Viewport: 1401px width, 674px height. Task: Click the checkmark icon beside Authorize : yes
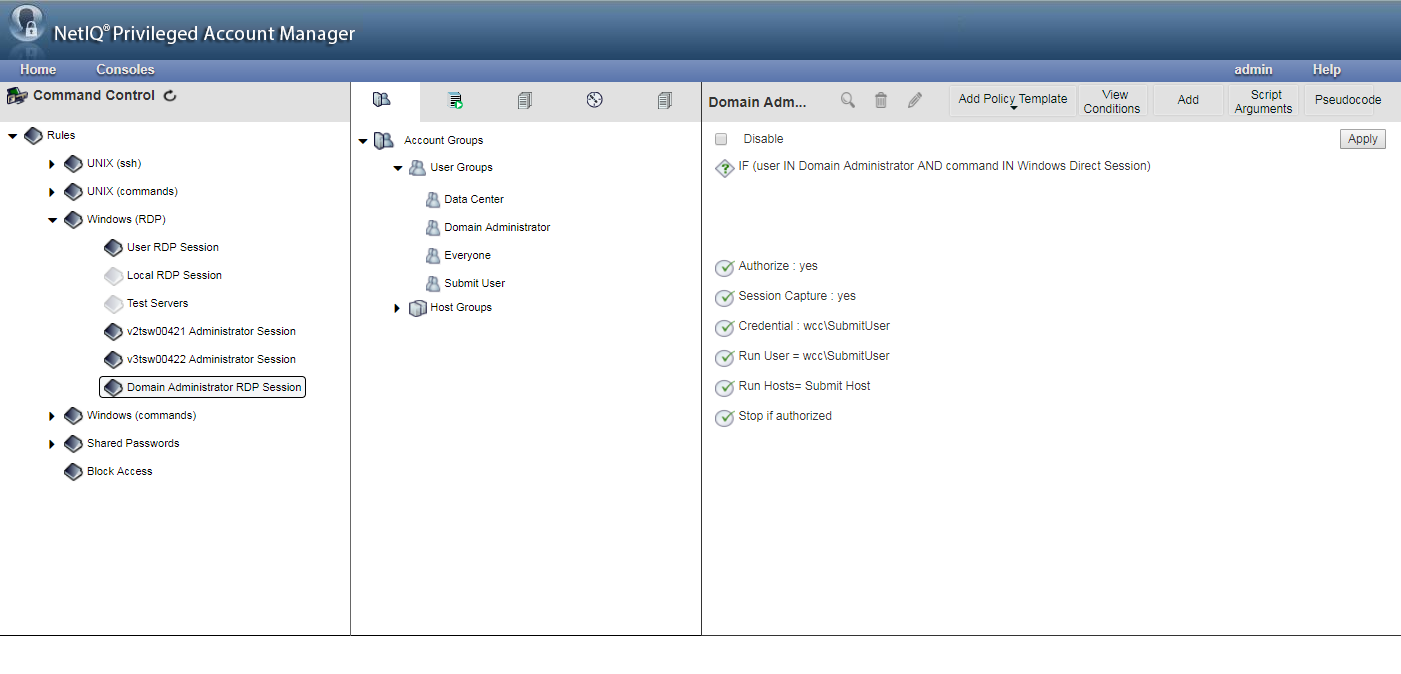725,268
